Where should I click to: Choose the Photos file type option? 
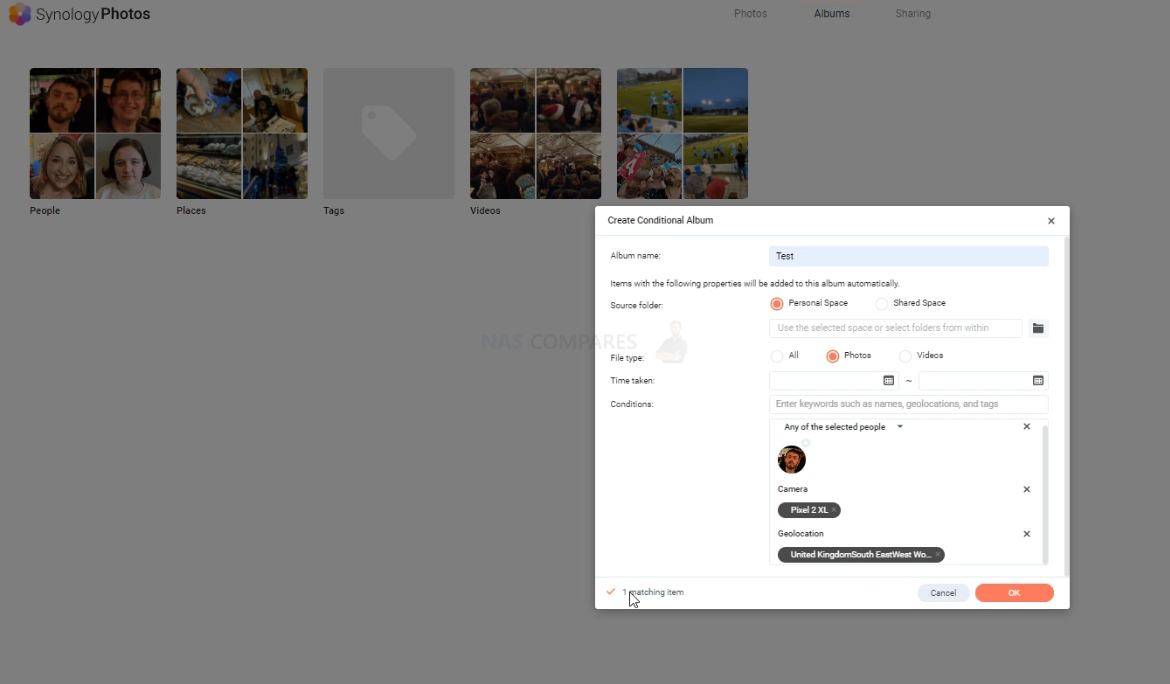click(833, 356)
